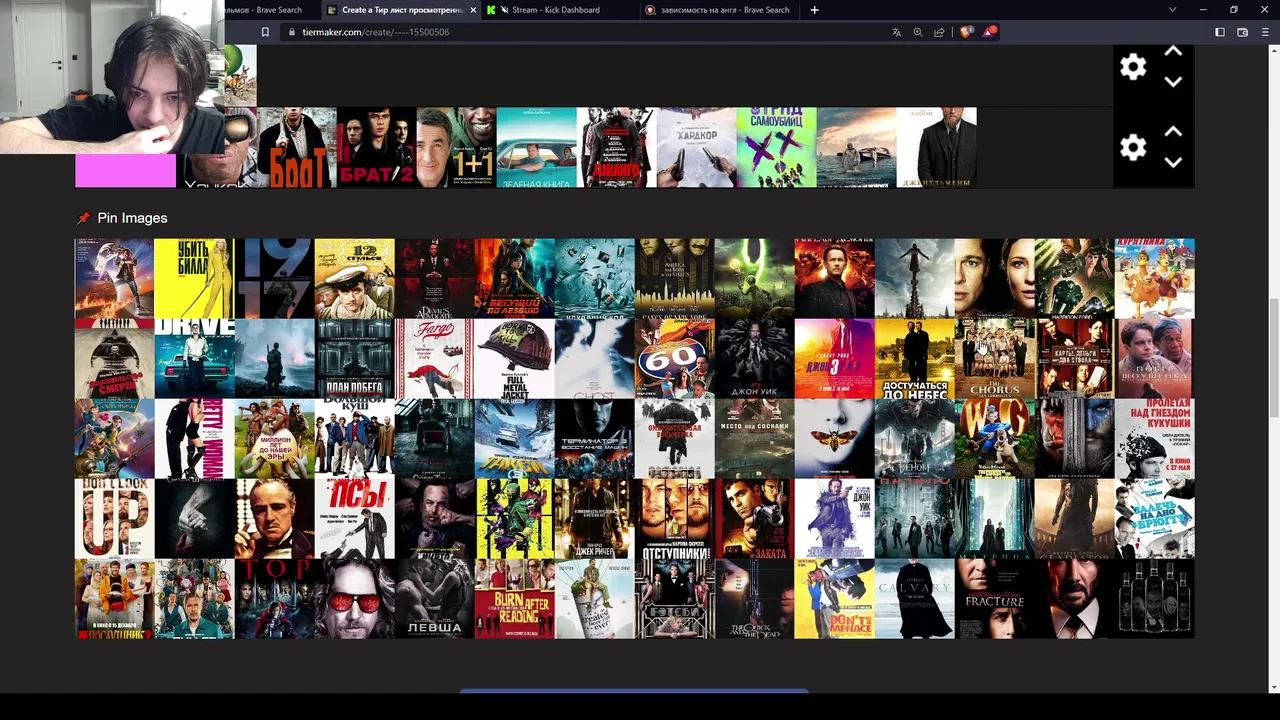Move the top tier row down
The width and height of the screenshot is (1280, 720).
[x=1173, y=82]
